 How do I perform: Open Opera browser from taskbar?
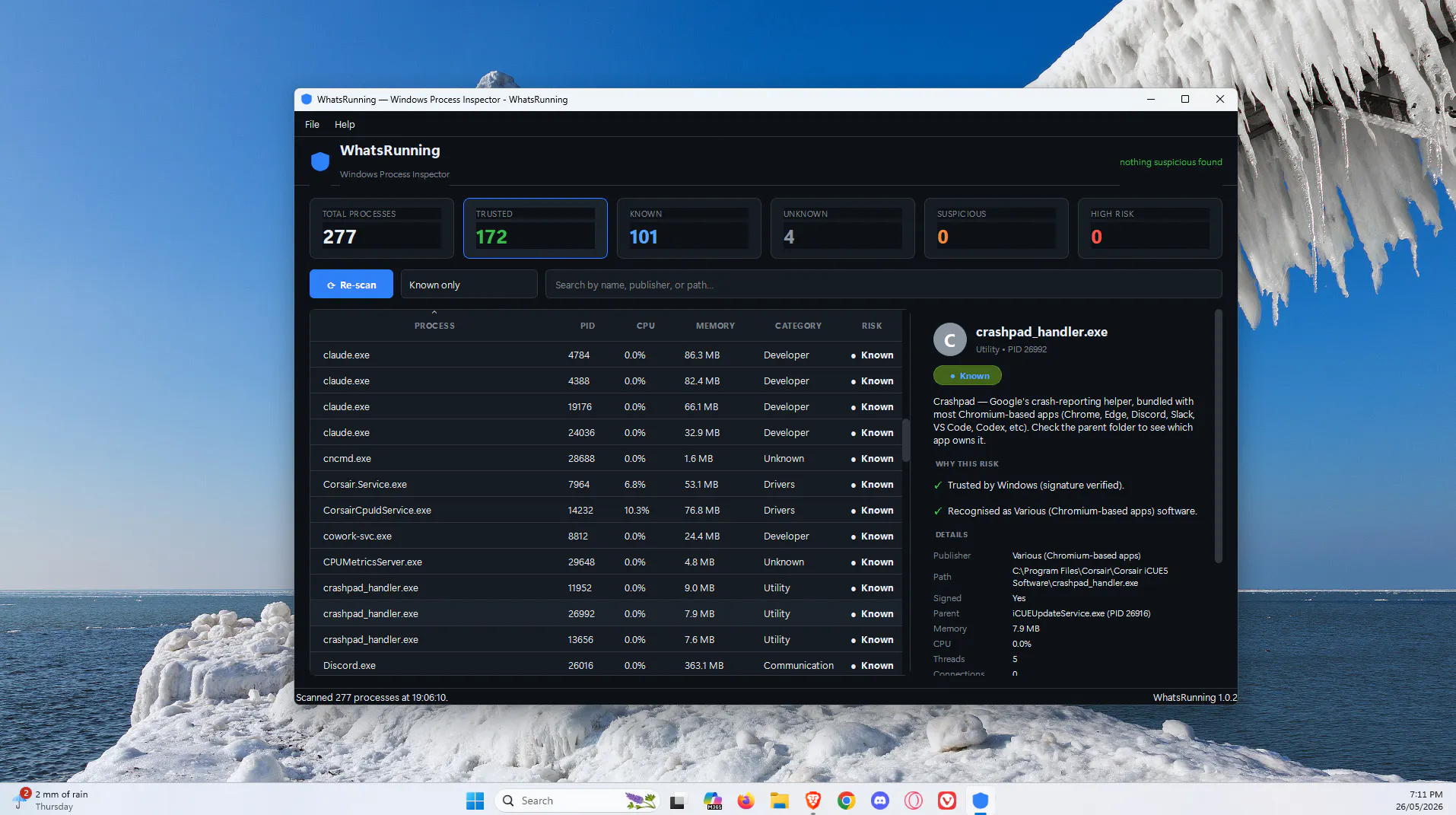point(913,801)
